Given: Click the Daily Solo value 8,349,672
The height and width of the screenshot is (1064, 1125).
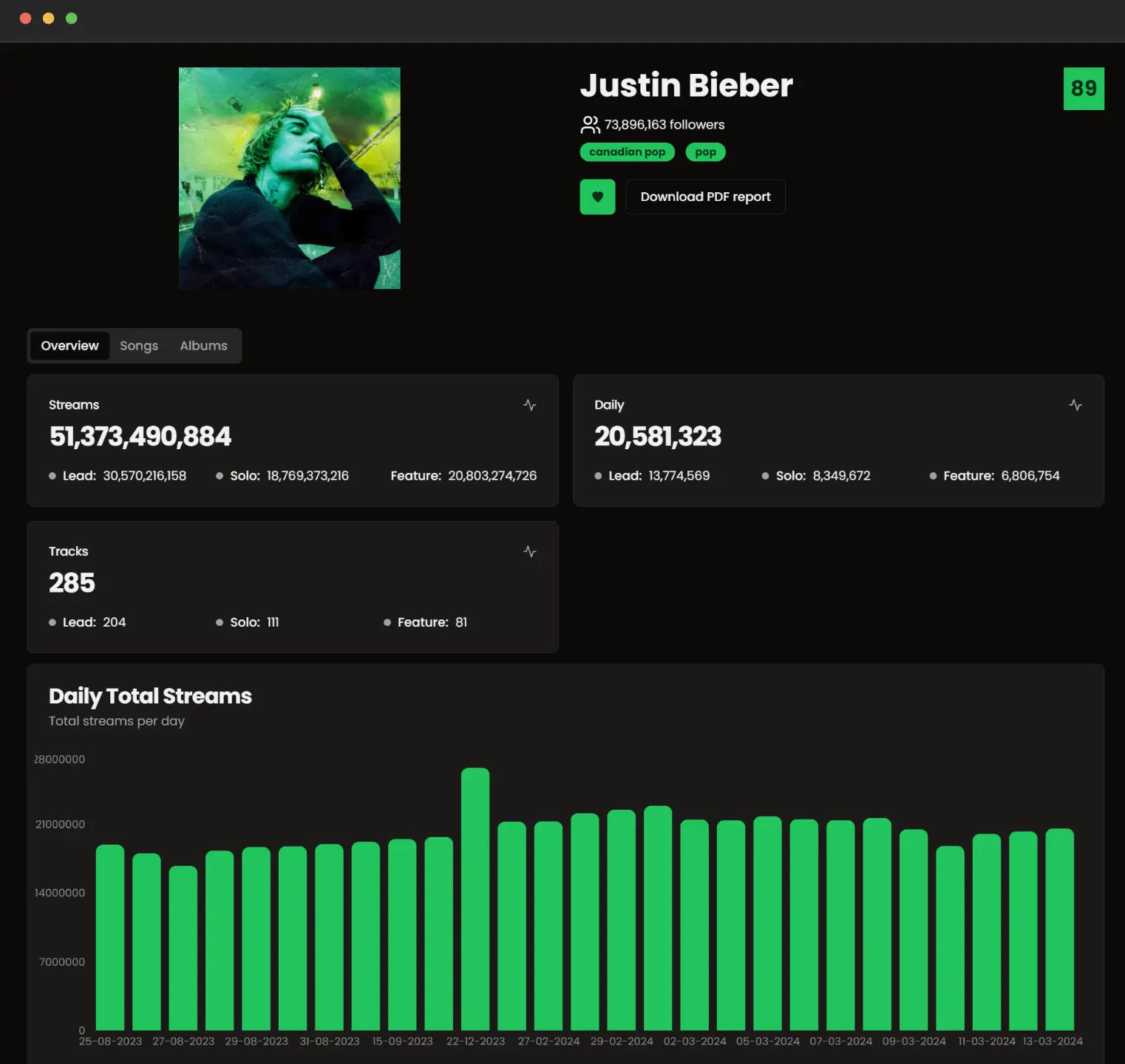Looking at the screenshot, I should pyautogui.click(x=841, y=476).
